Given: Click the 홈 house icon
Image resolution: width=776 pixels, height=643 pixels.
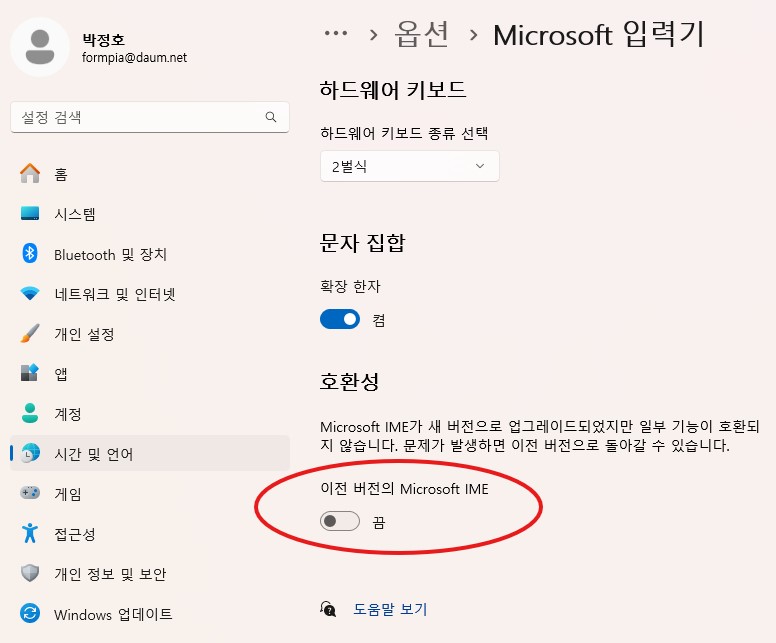Looking at the screenshot, I should coord(30,174).
